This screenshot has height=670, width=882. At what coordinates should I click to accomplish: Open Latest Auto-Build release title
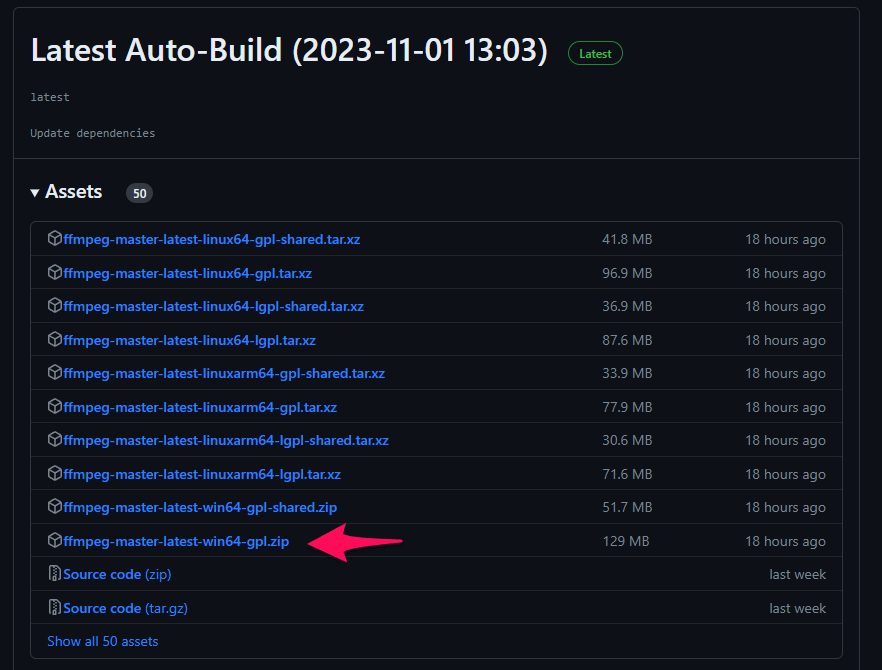pyautogui.click(x=289, y=50)
